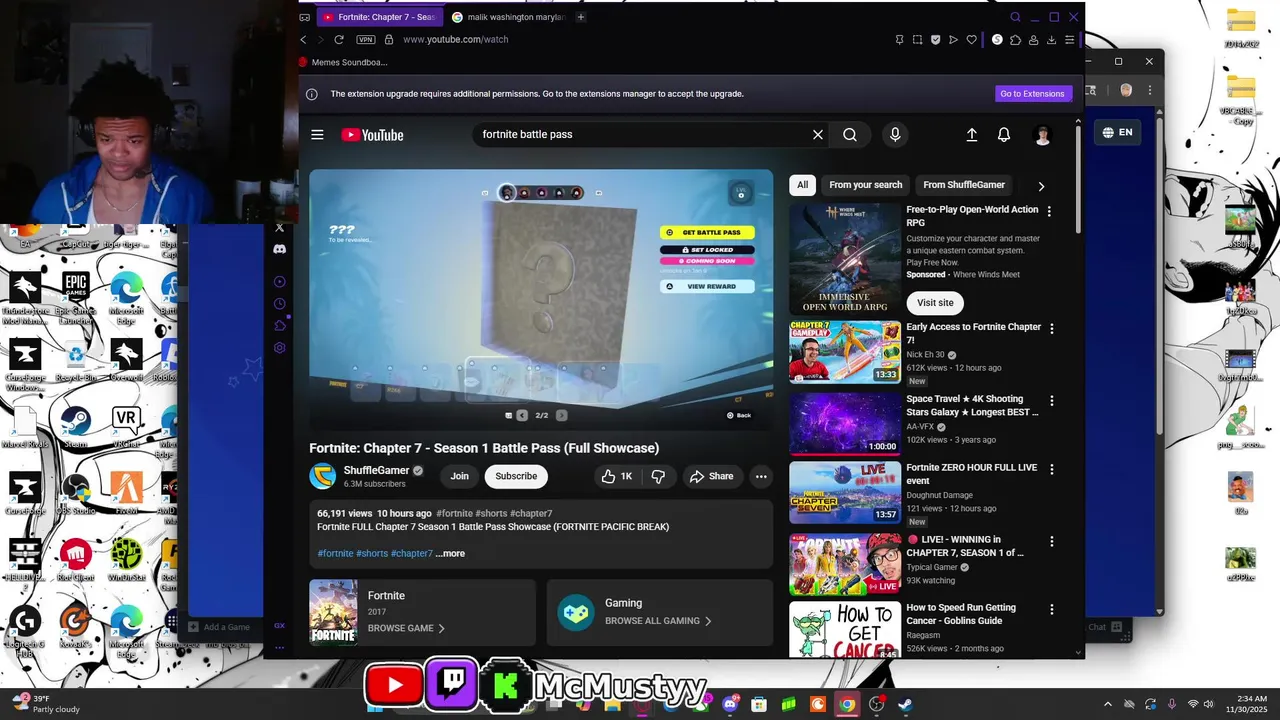Click the Visit site ad button
The width and height of the screenshot is (1280, 720).
click(935, 302)
